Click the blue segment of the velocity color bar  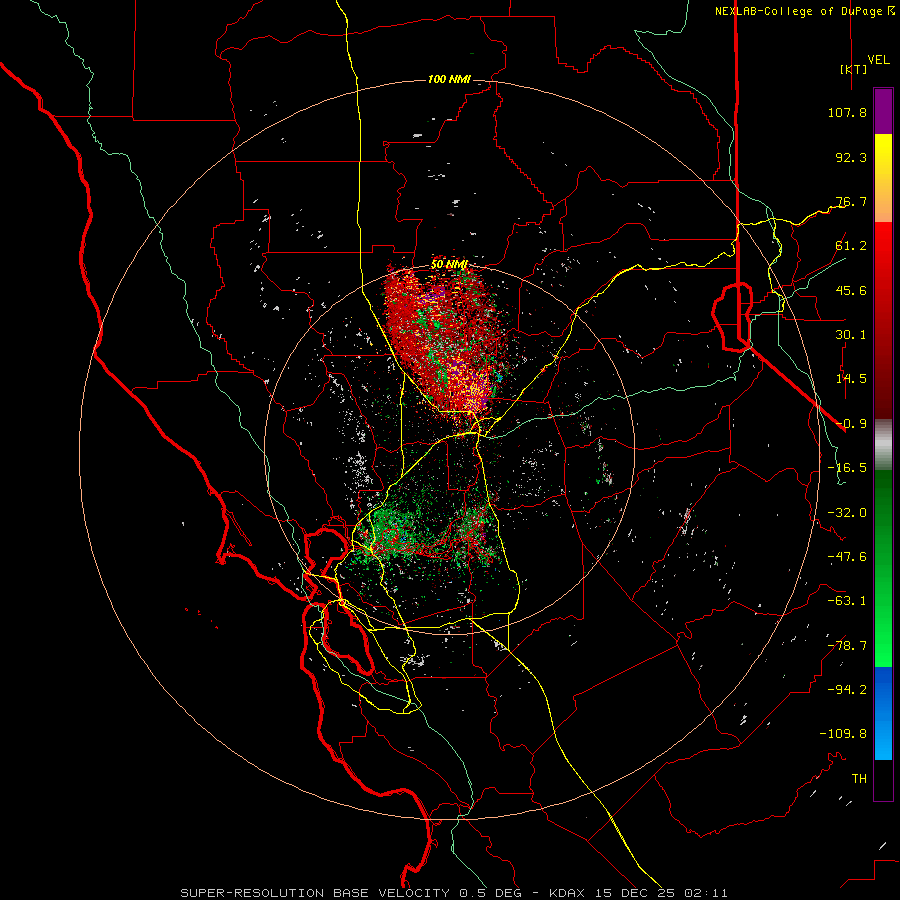pyautogui.click(x=883, y=713)
